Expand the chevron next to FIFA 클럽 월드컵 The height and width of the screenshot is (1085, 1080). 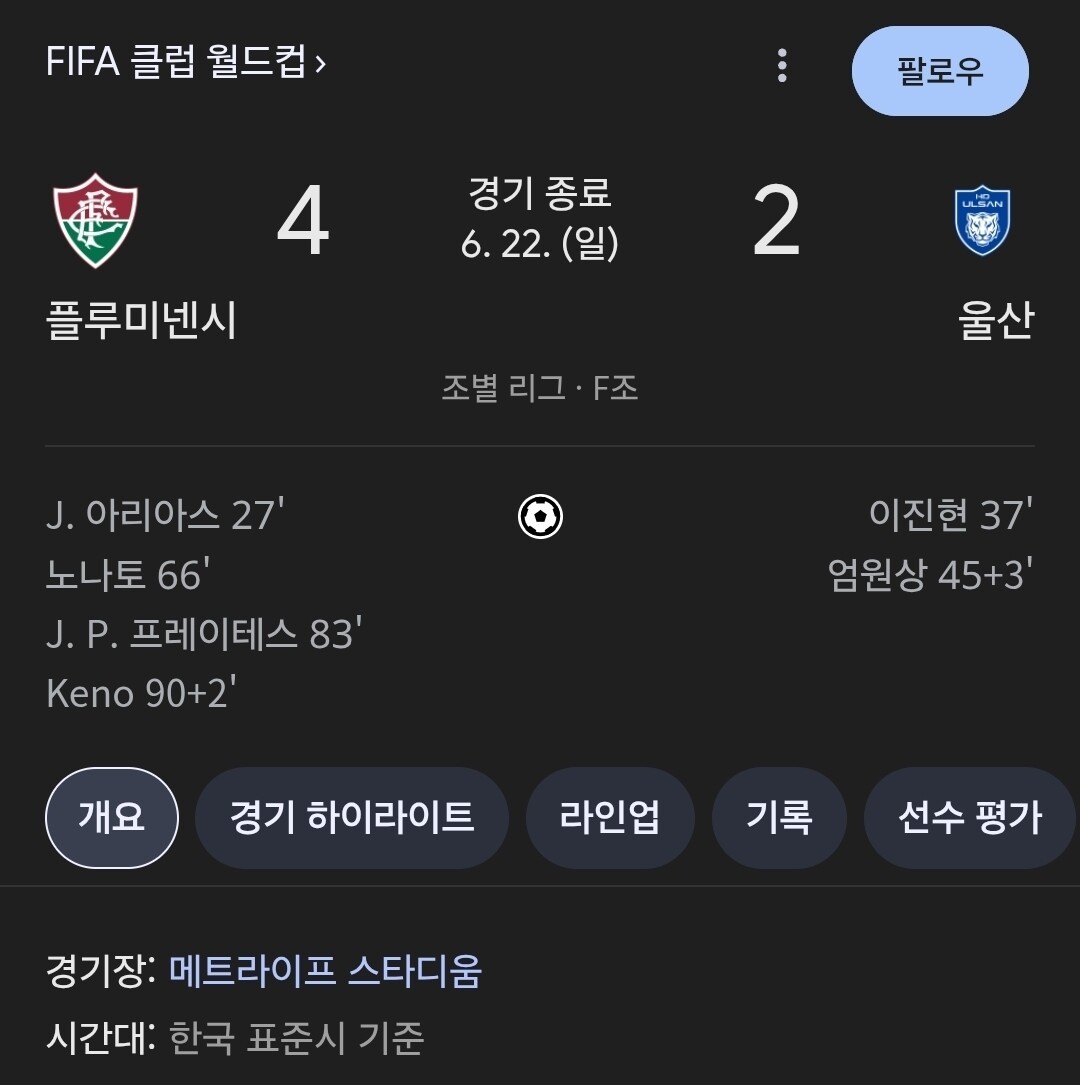(320, 64)
